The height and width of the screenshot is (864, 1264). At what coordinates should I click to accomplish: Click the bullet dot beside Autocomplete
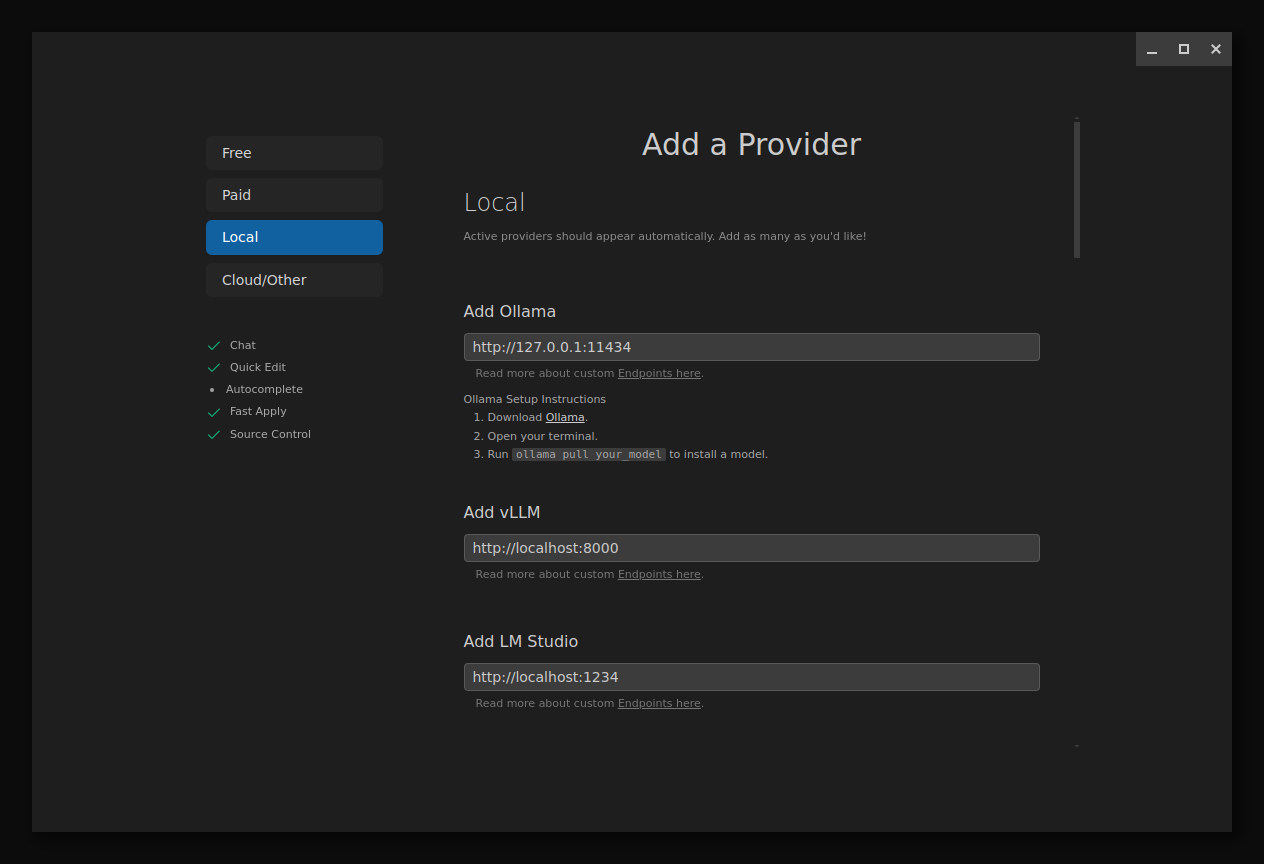coord(212,389)
